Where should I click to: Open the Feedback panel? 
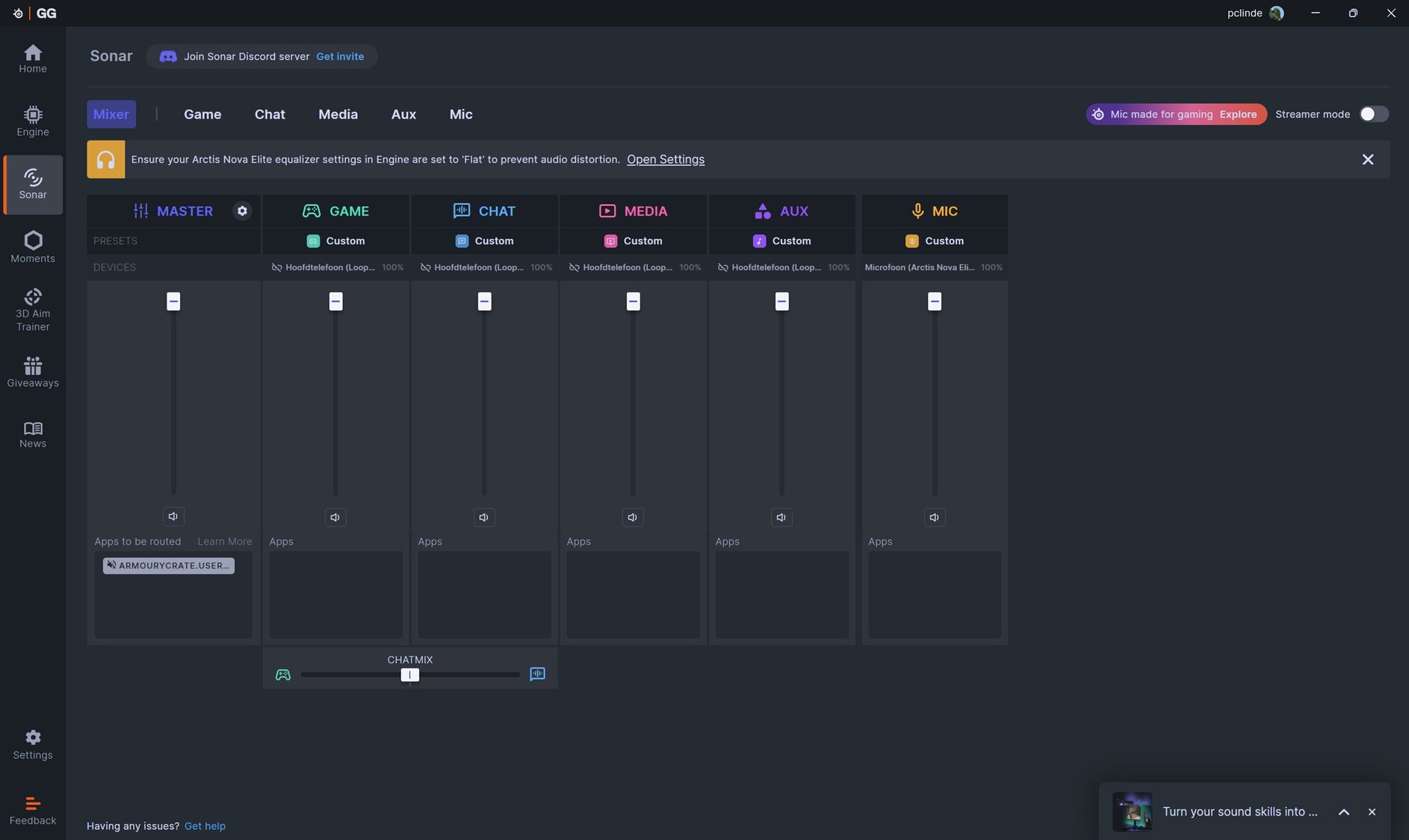tap(33, 810)
